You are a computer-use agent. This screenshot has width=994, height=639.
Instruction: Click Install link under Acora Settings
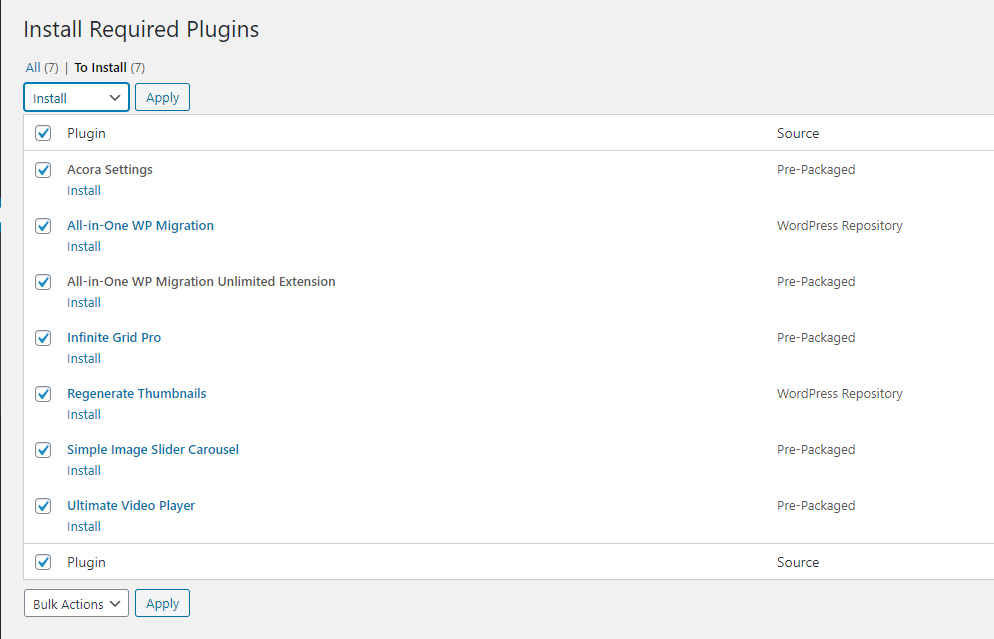click(84, 190)
